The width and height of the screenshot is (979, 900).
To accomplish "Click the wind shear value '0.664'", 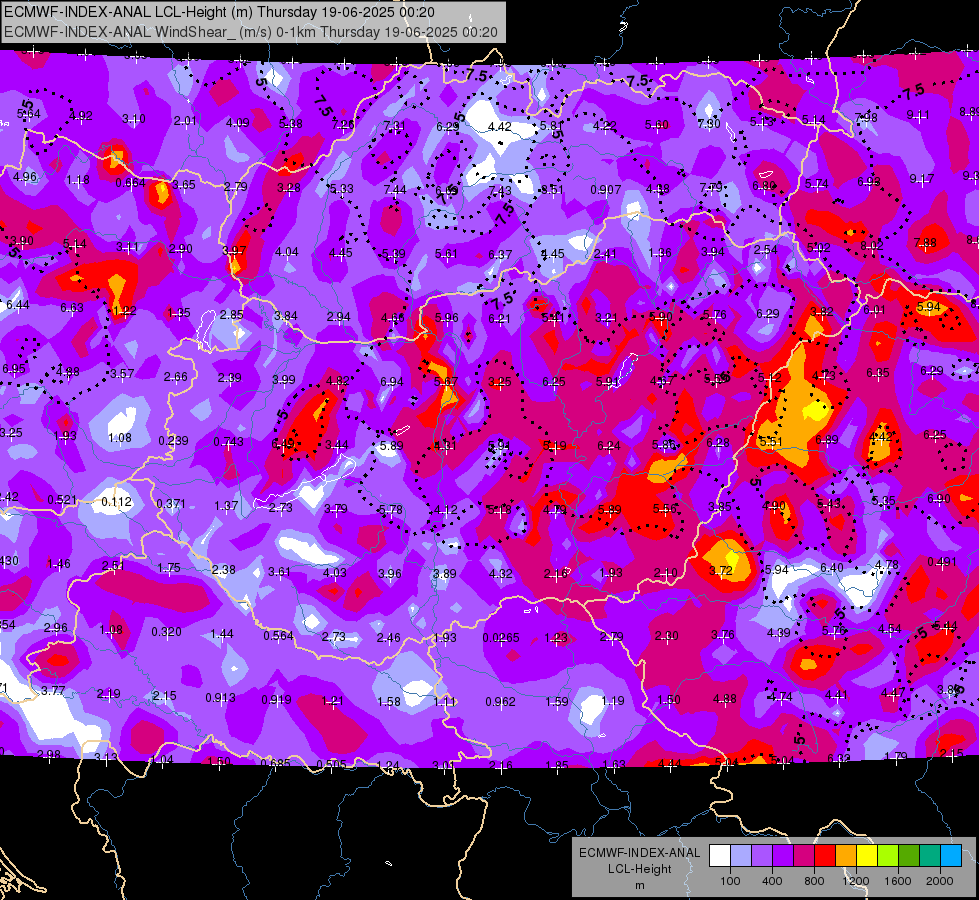I will tap(130, 182).
